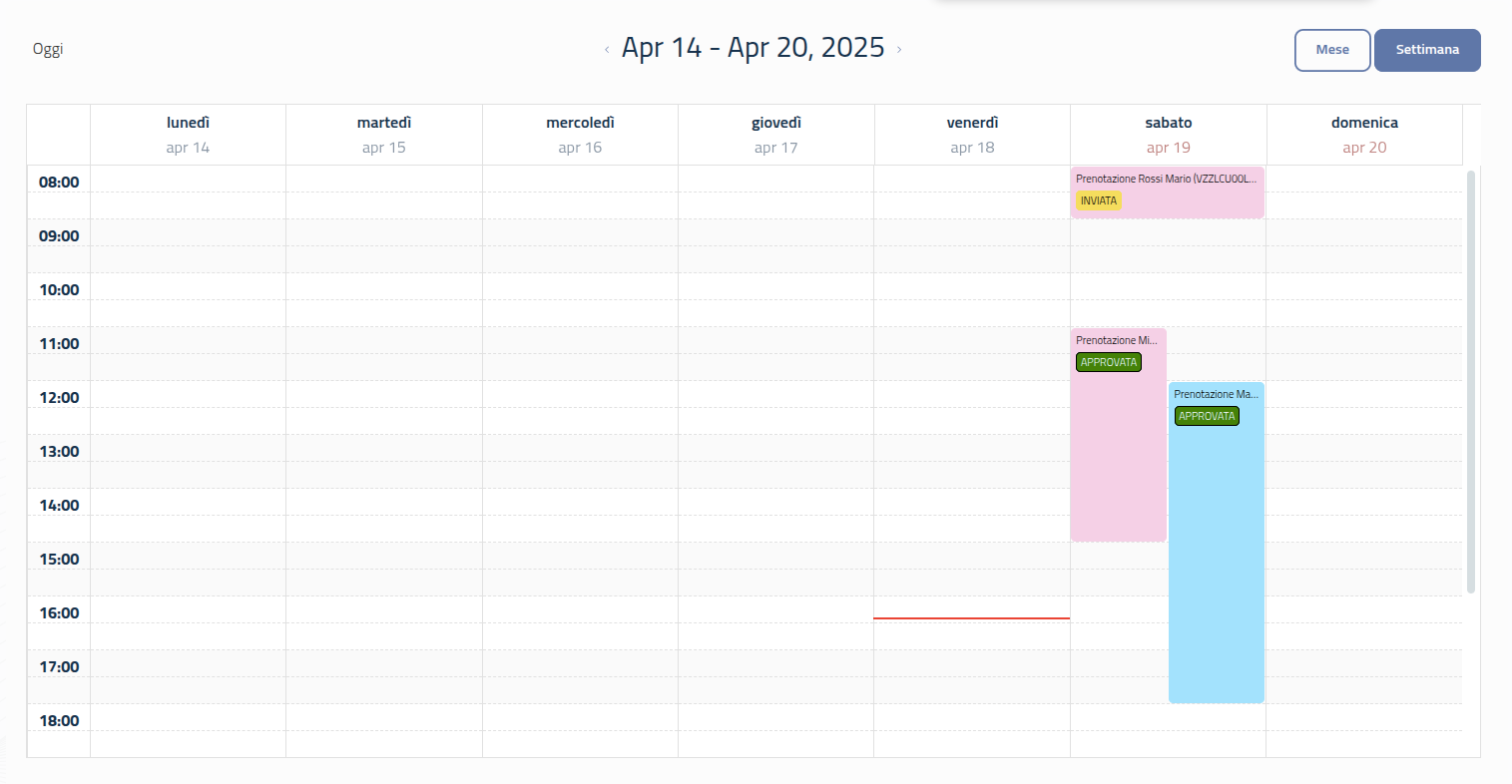
Task: Click the Oggi today button
Action: coord(48,49)
